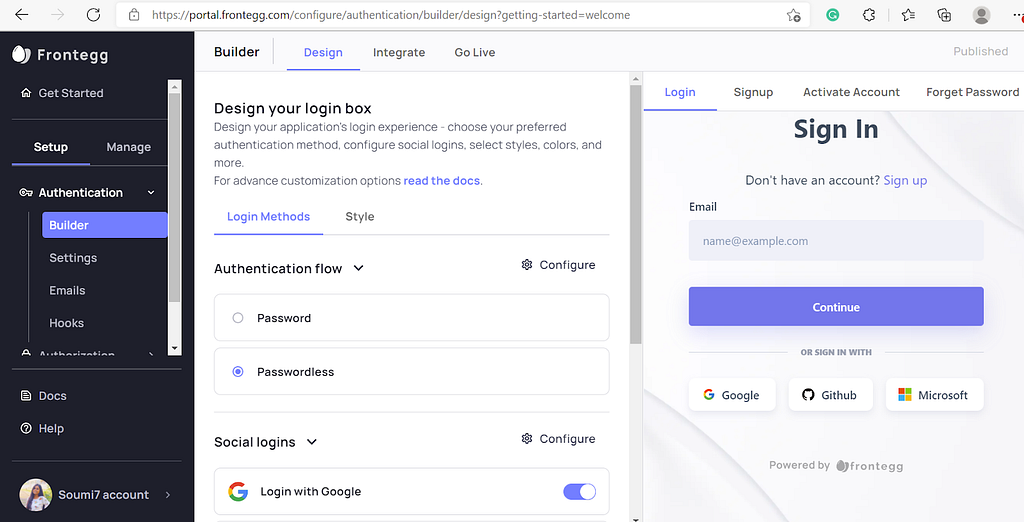The image size is (1024, 522).
Task: Click the Get Started home icon
Action: (x=26, y=93)
